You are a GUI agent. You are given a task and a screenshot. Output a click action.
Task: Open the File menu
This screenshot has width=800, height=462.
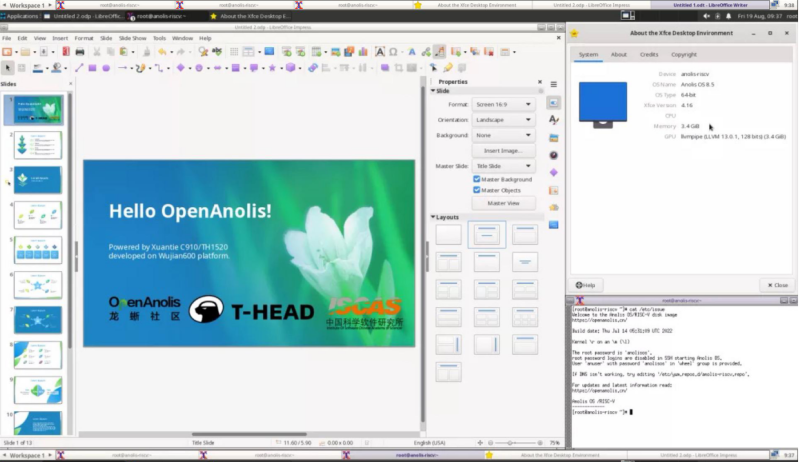7,38
